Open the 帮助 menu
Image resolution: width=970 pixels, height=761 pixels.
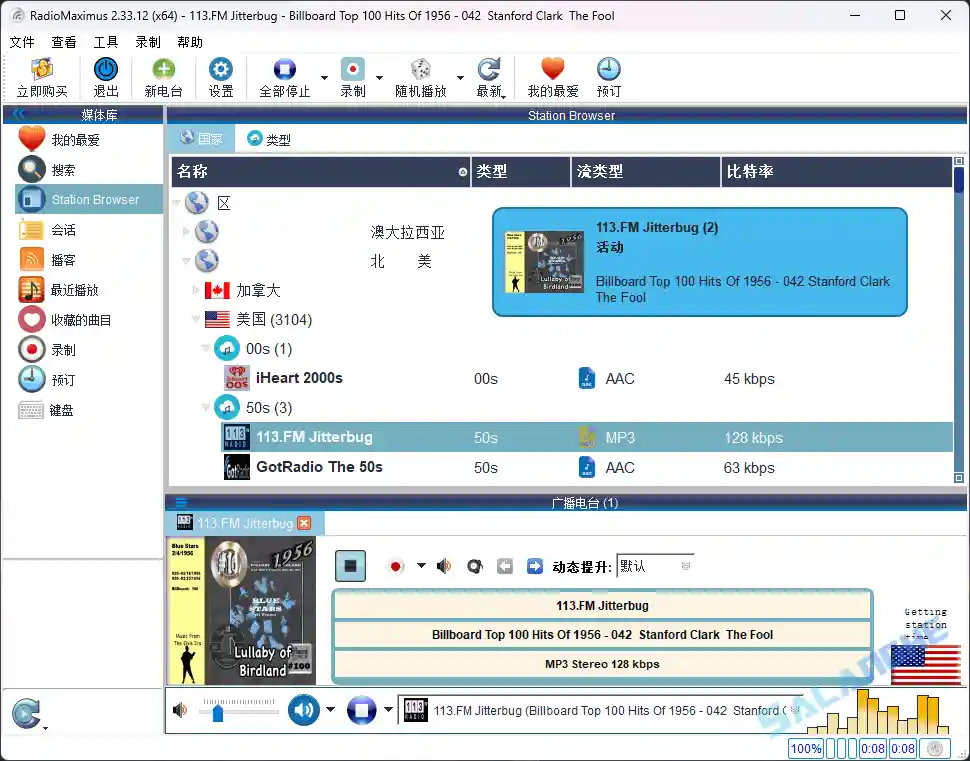click(192, 42)
